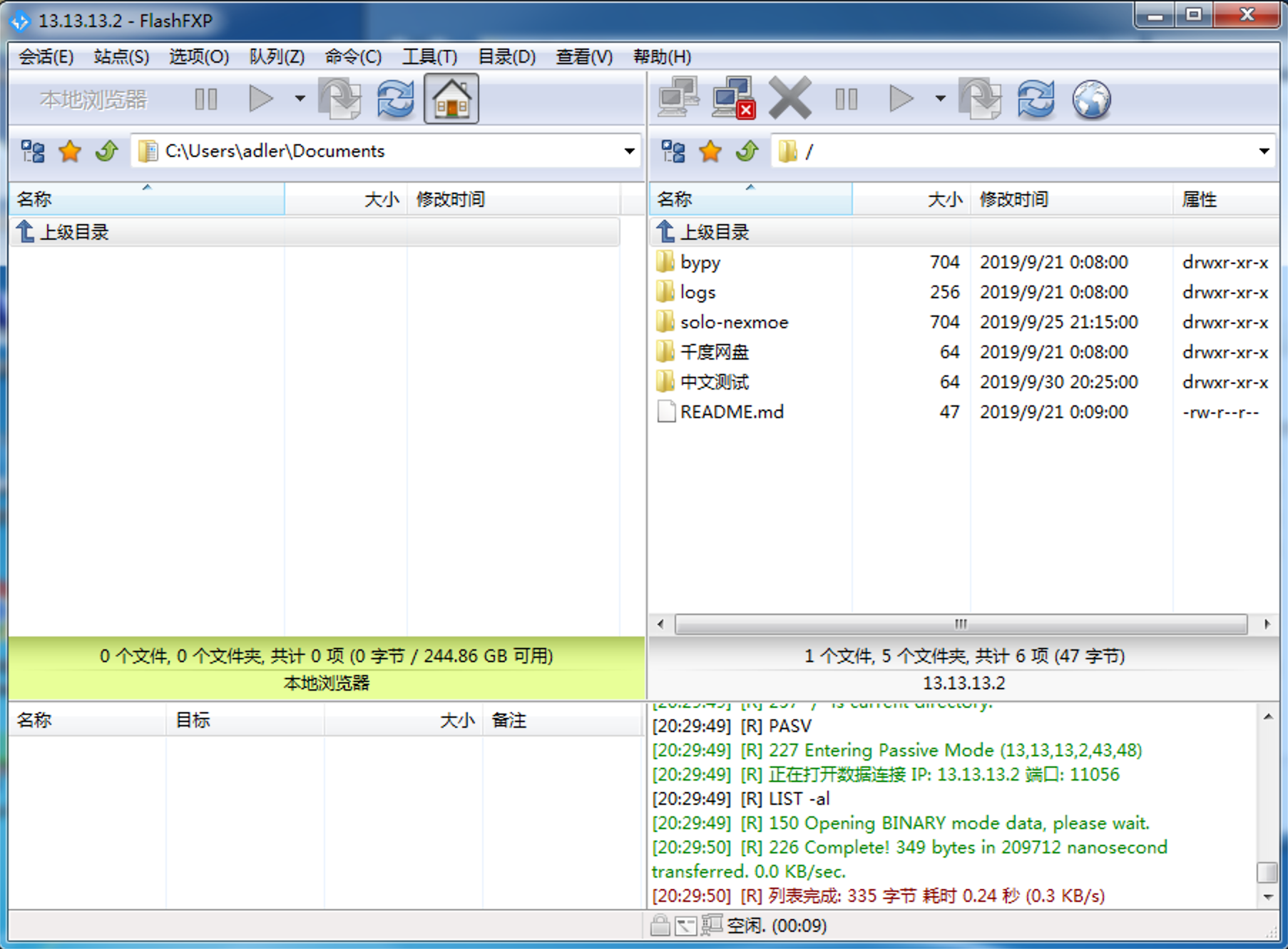Screen dimensions: 1288x949
Task: Click left pane go-up green arrow
Action: [x=107, y=151]
